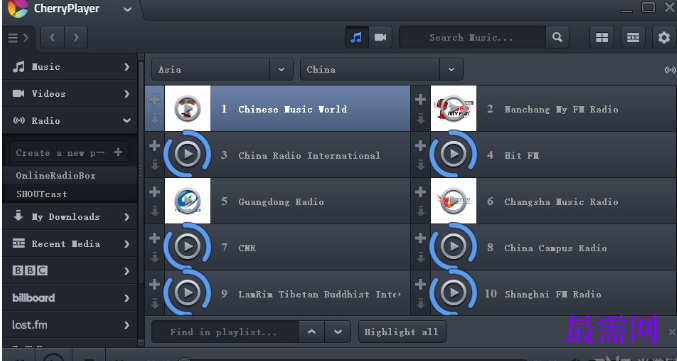Open settings gear

tap(664, 38)
